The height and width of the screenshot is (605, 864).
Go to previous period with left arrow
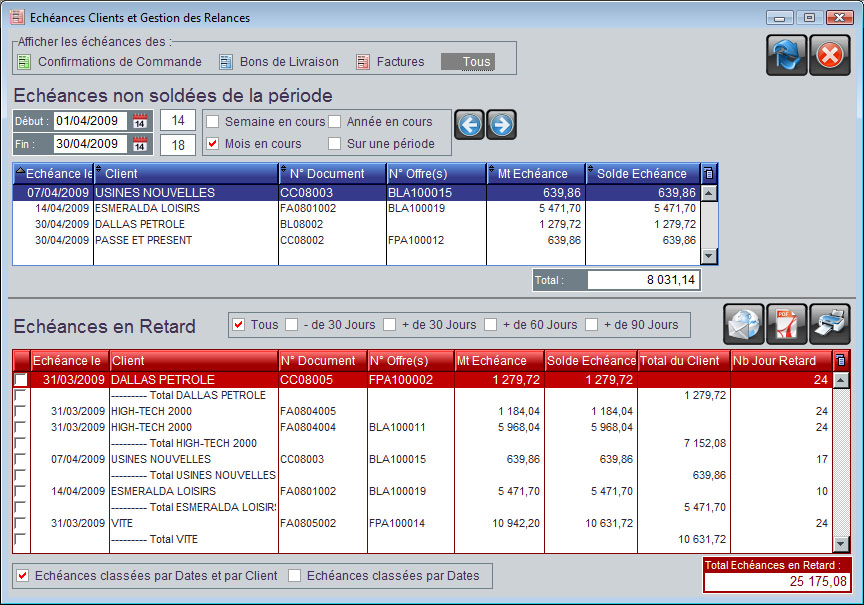tap(470, 124)
